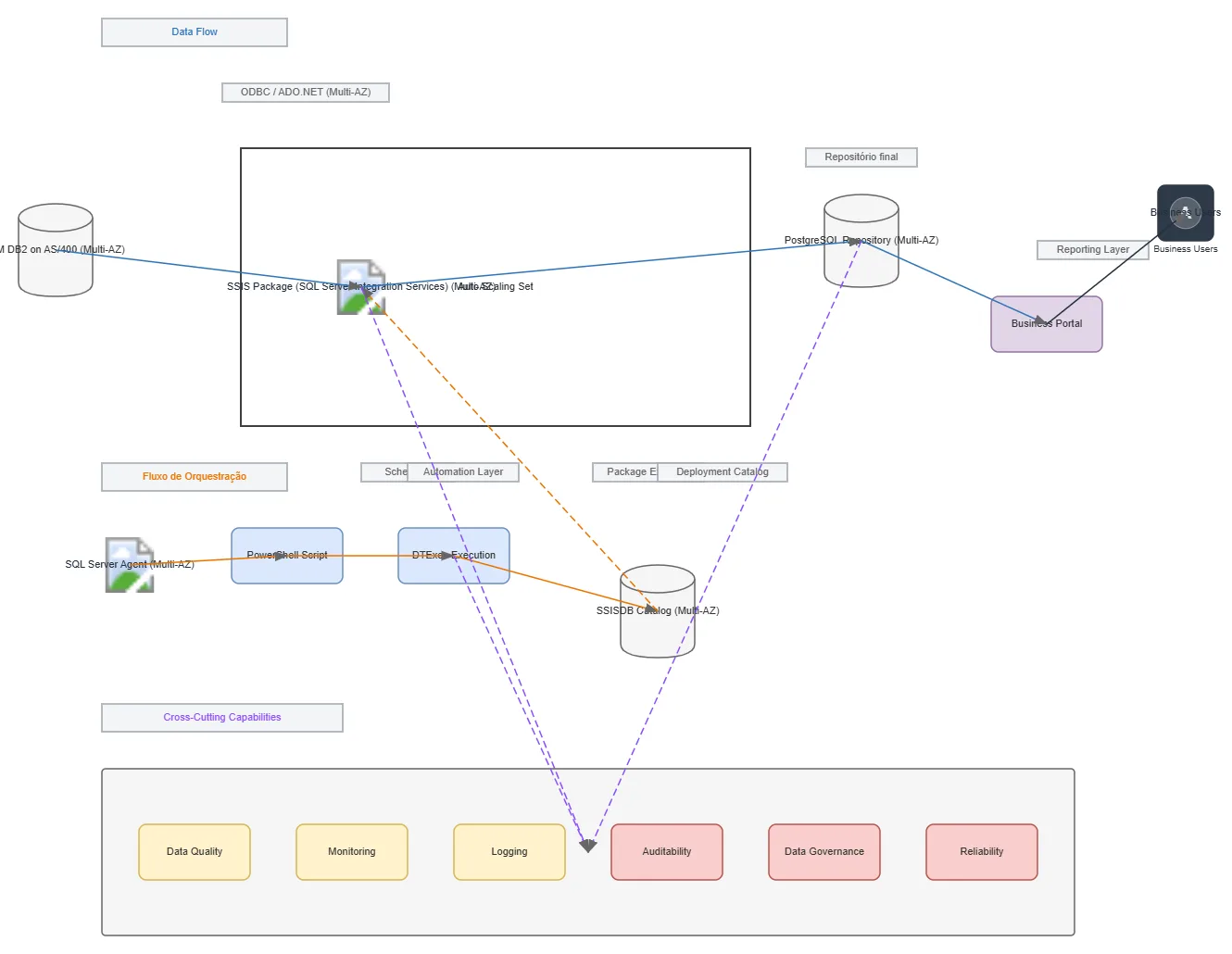Select the Automation Layer label
The width and height of the screenshot is (1232, 954).
click(463, 472)
